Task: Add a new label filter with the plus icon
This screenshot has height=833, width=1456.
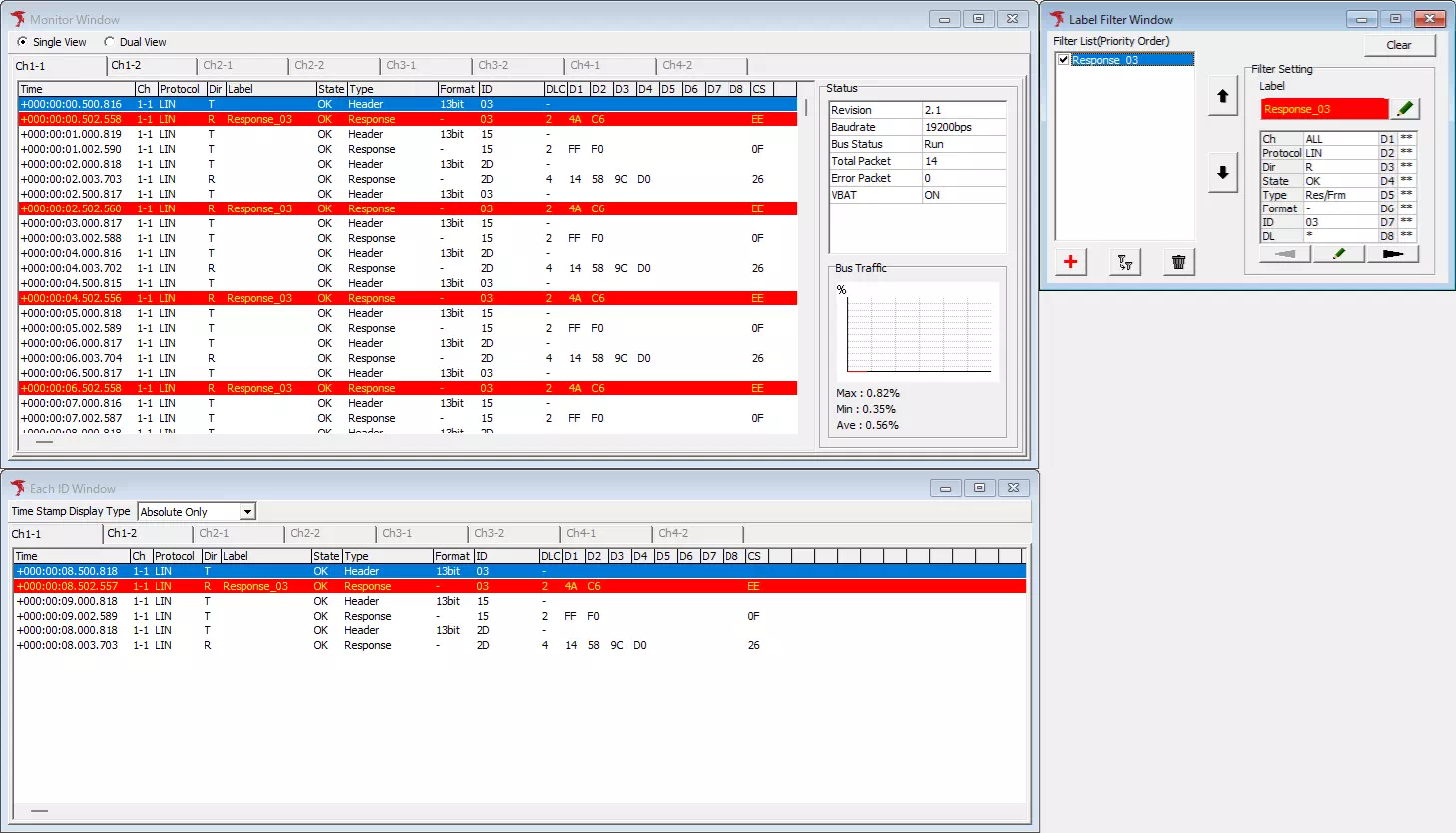Action: coord(1070,261)
